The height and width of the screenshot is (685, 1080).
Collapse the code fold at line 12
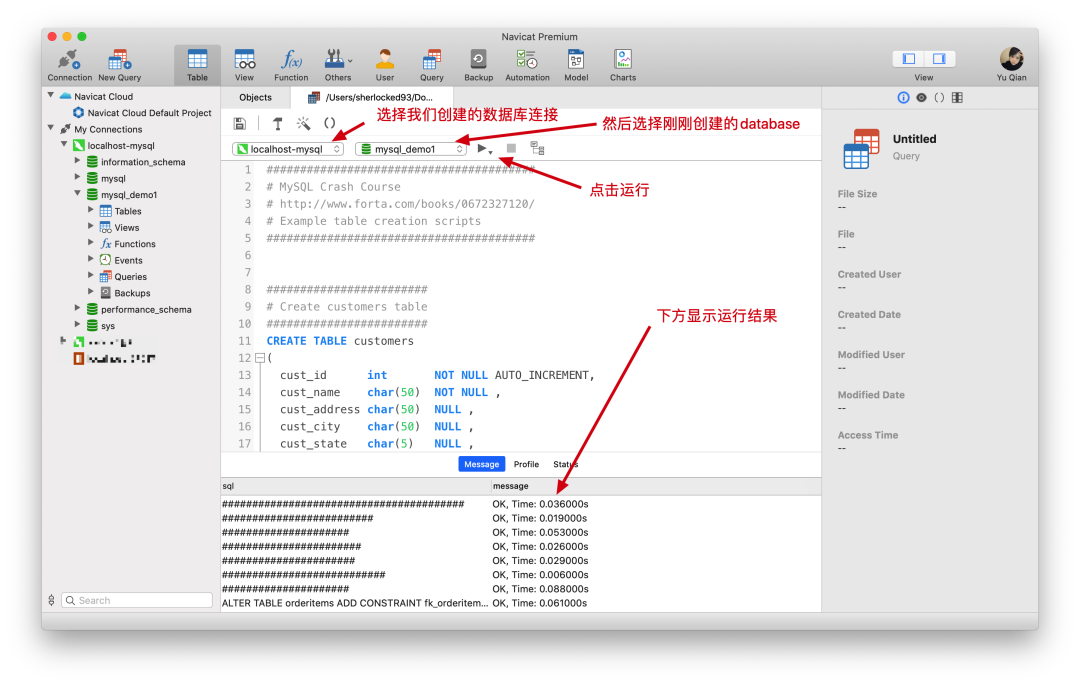[260, 358]
